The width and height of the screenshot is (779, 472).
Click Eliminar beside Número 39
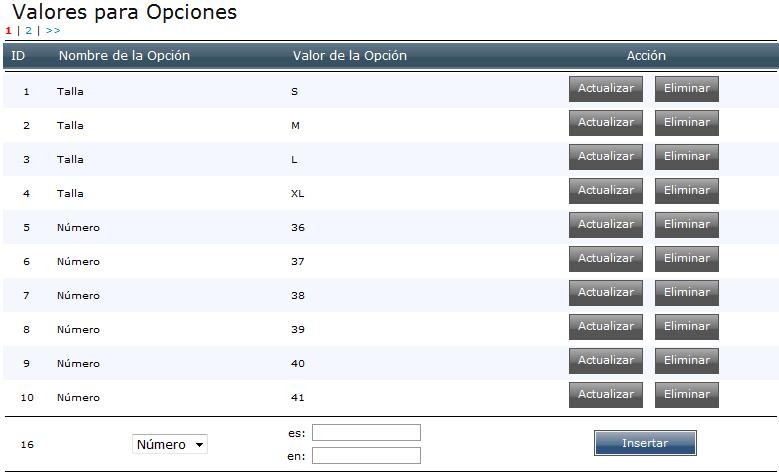pos(687,327)
